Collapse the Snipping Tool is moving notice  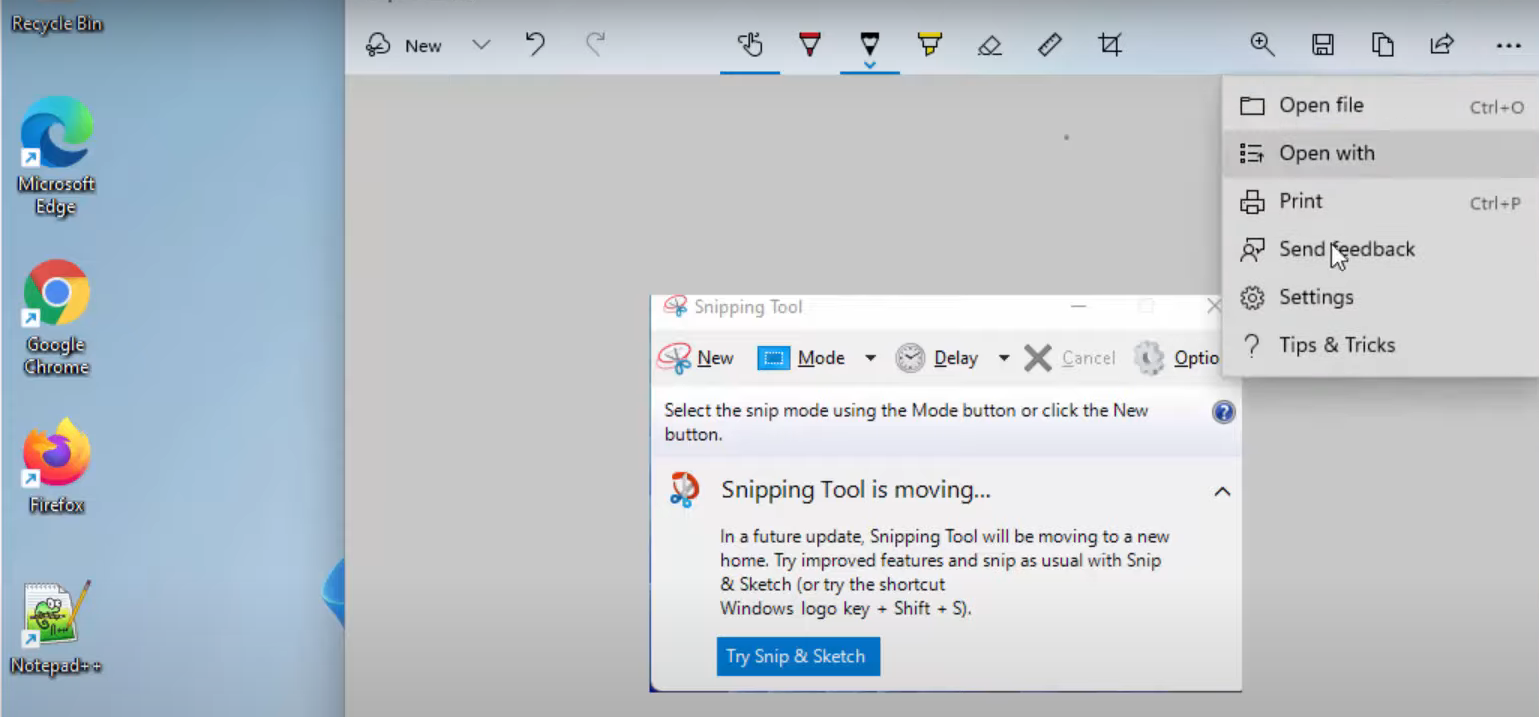coord(1222,491)
